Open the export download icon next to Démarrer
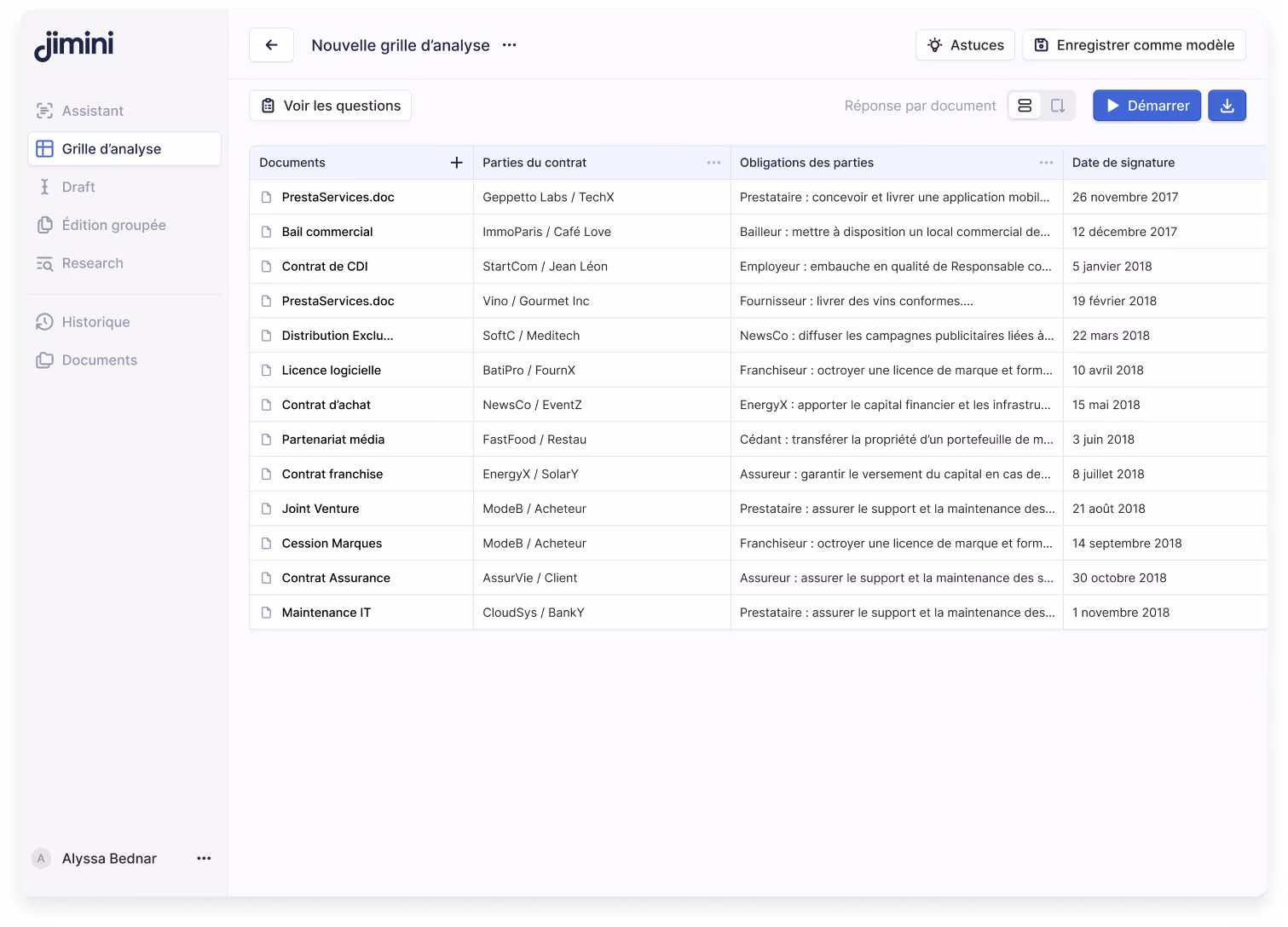Screen dimensions: 1288x927 point(1227,105)
